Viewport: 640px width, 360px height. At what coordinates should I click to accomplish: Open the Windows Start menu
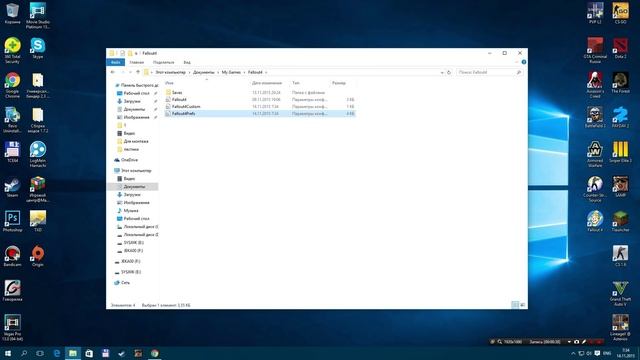(x=8, y=353)
